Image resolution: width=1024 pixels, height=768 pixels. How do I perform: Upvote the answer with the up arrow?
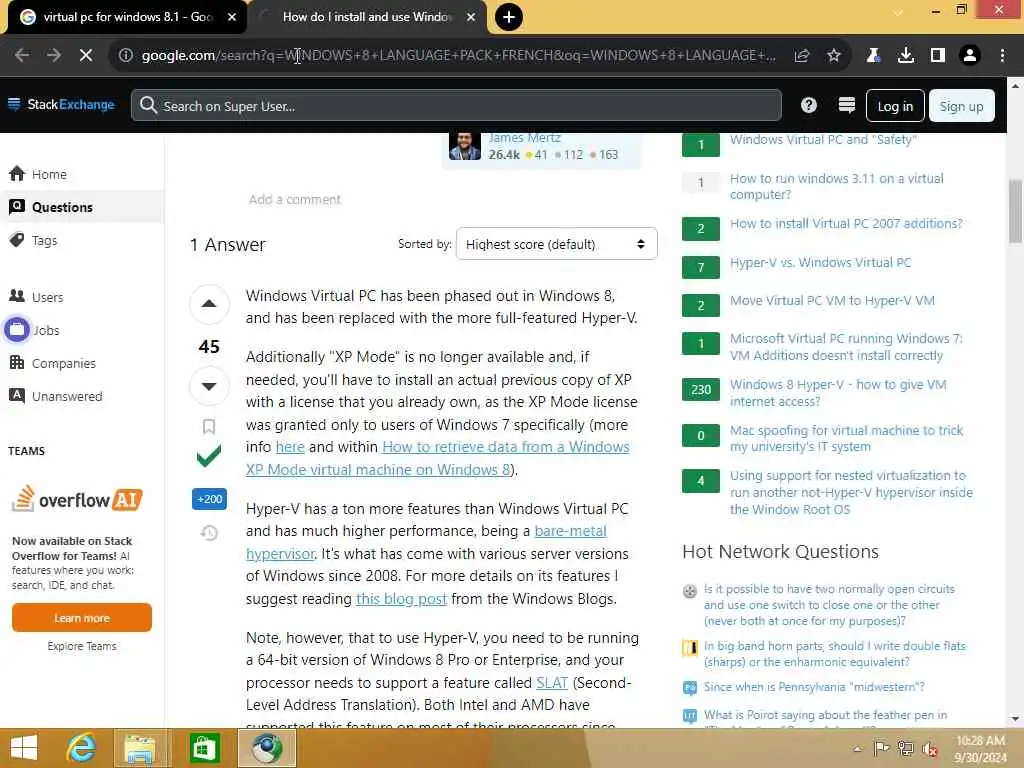[x=209, y=304]
